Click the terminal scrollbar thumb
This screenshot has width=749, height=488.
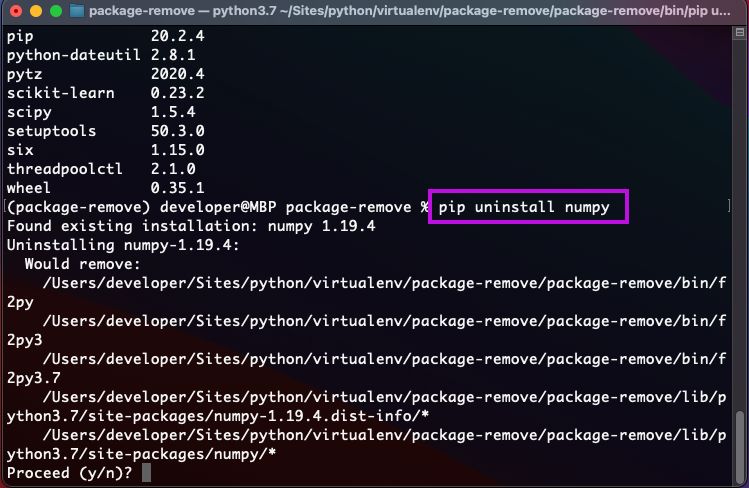pos(740,446)
